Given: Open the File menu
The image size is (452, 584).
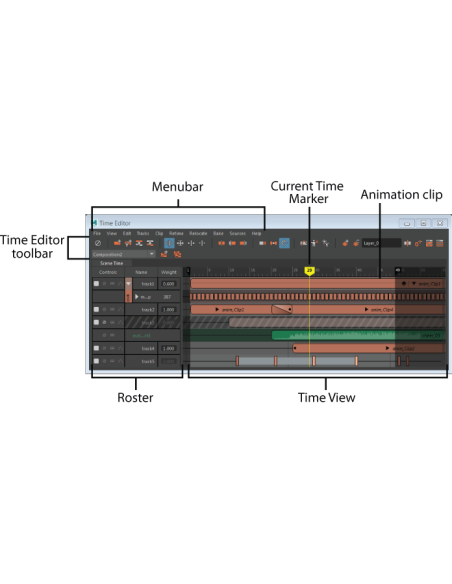Looking at the screenshot, I should point(97,233).
